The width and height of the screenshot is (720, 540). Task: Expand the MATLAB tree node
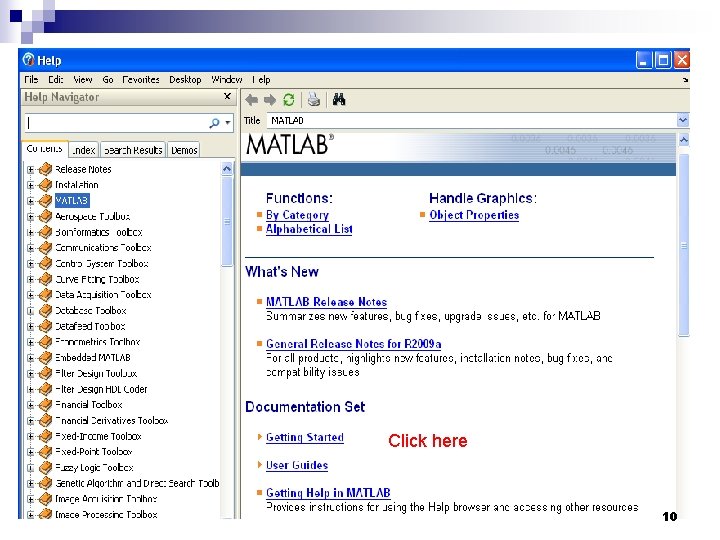pyautogui.click(x=30, y=201)
